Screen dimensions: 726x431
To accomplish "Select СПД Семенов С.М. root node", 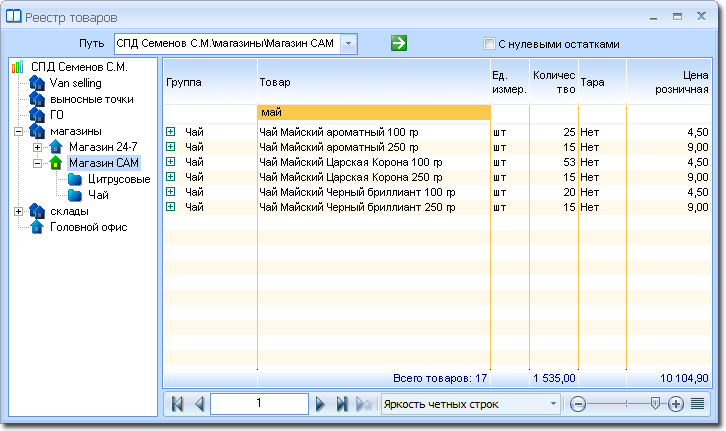I will pyautogui.click(x=79, y=67).
